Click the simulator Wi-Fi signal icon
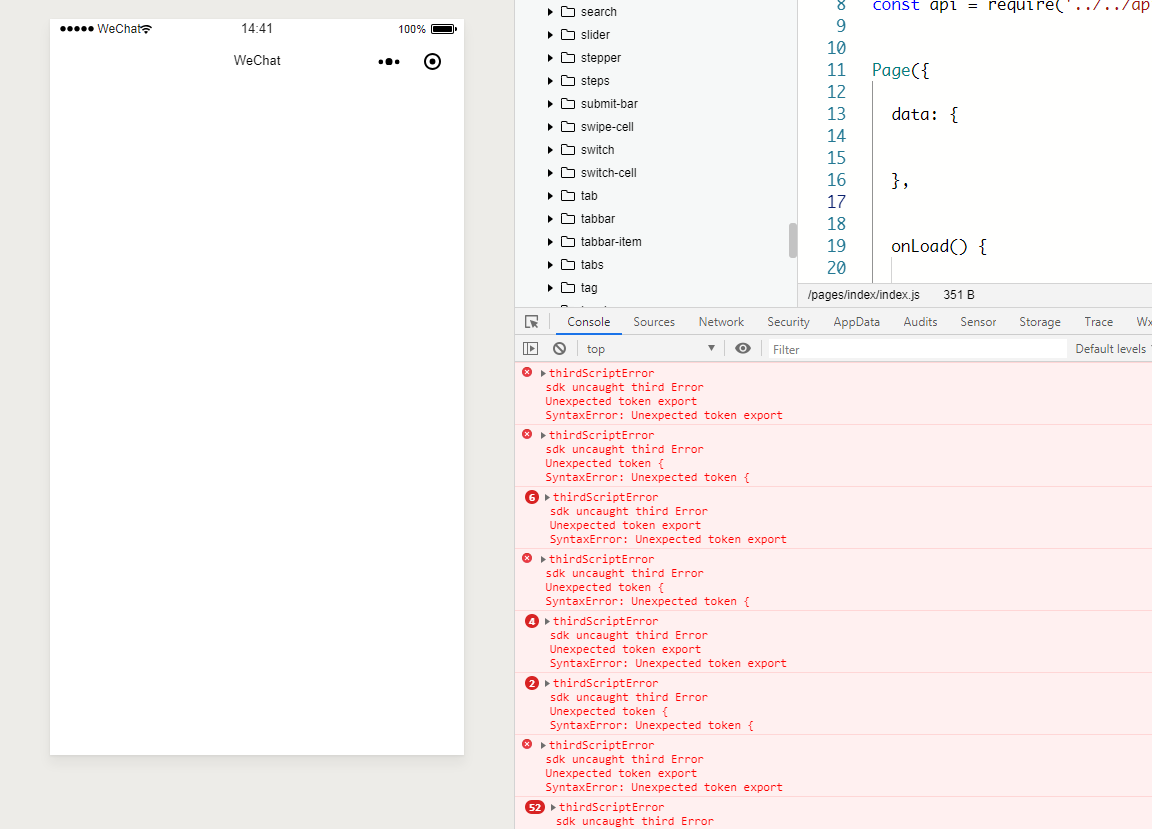This screenshot has height=829, width=1152. click(x=146, y=29)
